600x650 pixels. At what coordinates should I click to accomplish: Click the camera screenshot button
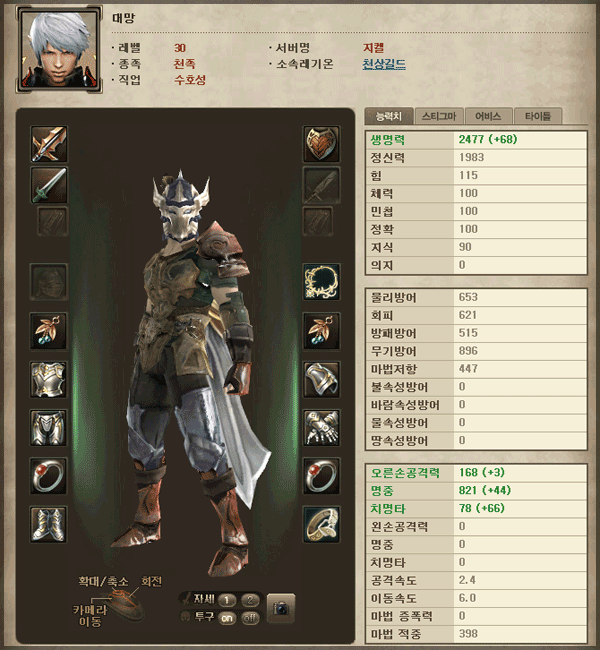(281, 608)
